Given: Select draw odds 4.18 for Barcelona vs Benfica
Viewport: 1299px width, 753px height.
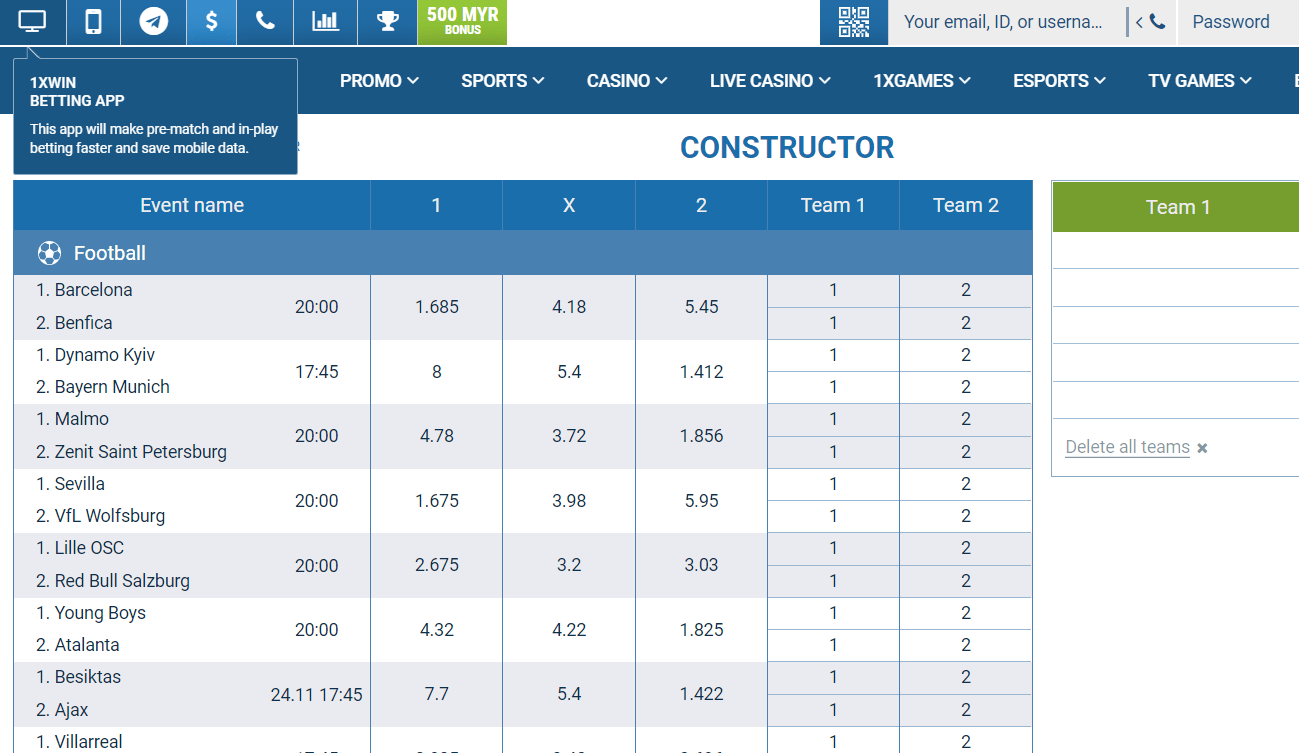Looking at the screenshot, I should tap(569, 307).
